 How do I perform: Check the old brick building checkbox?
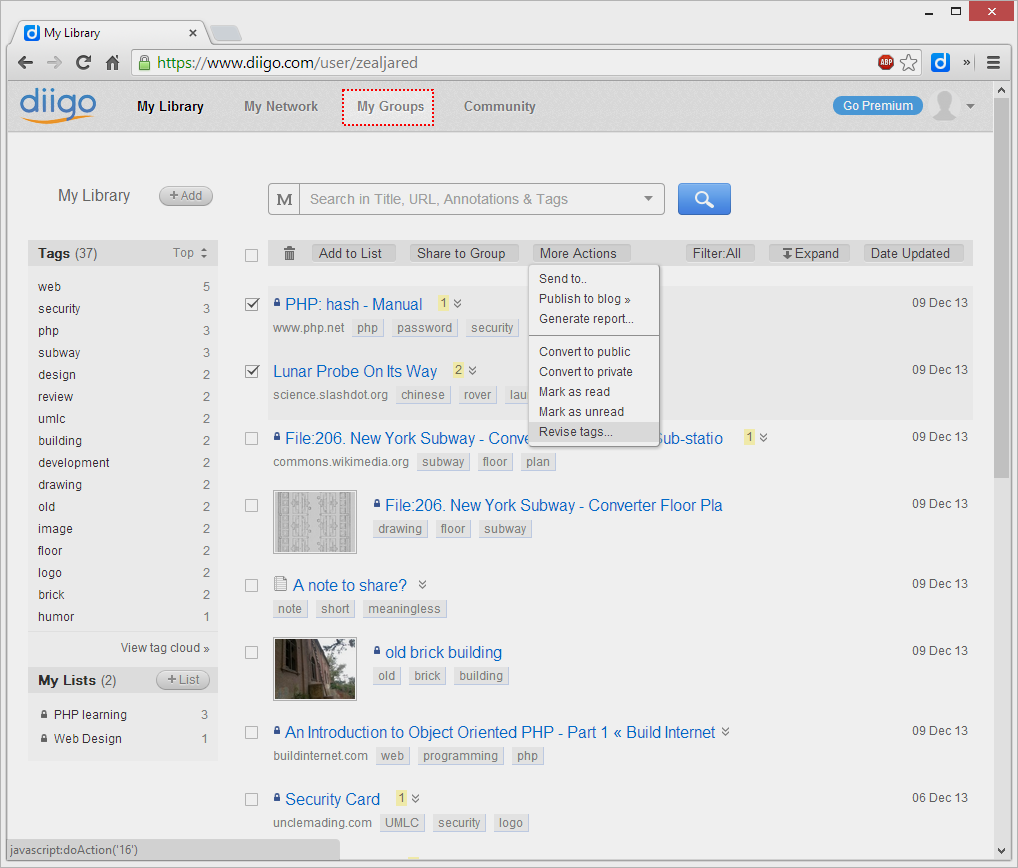251,652
